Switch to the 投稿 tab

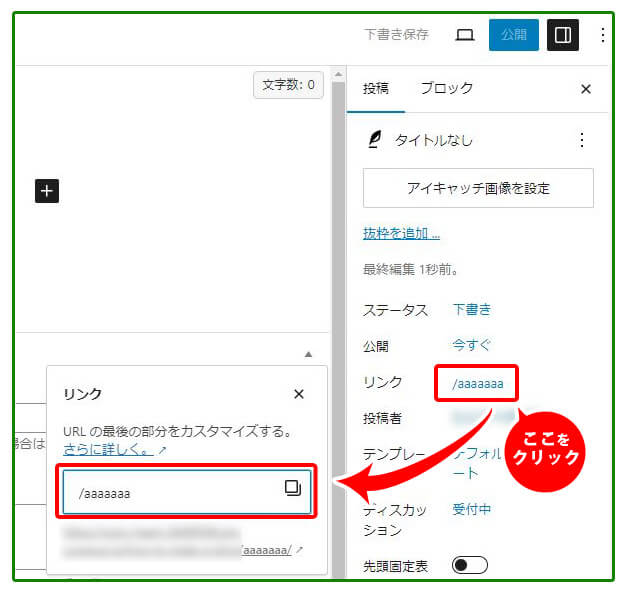375,88
